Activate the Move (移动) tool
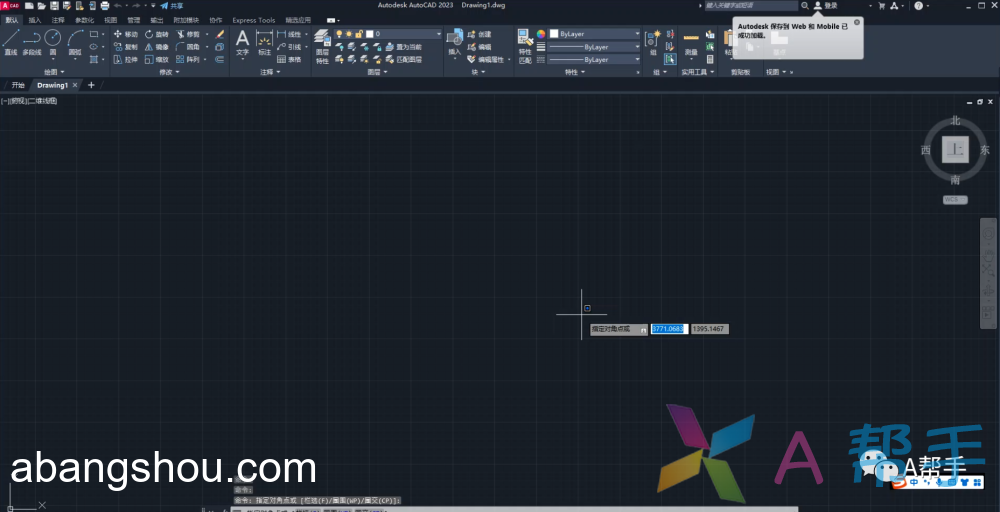Image resolution: width=1000 pixels, height=512 pixels. coord(125,34)
